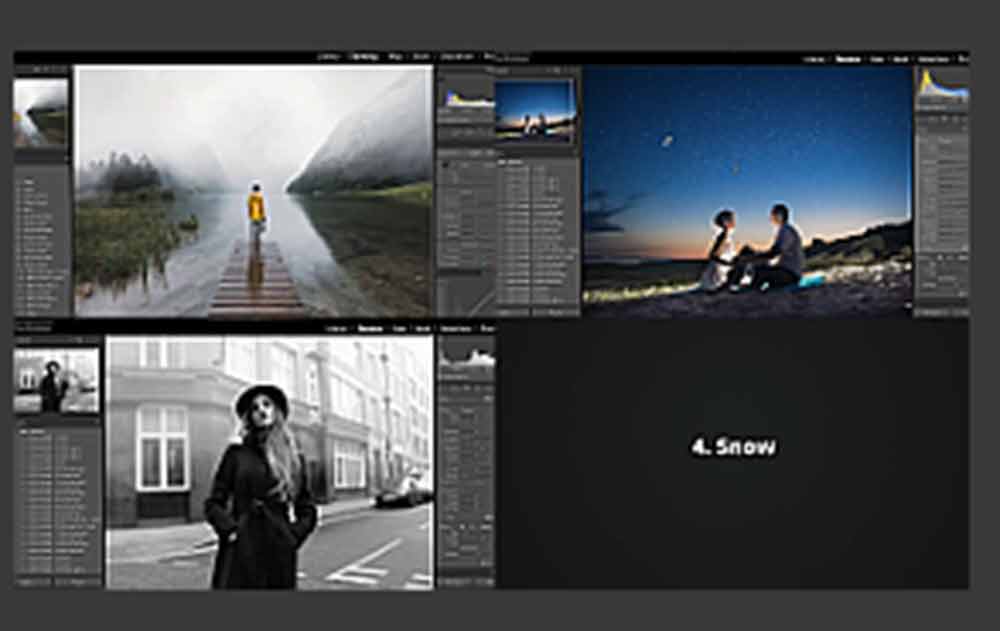Click the main foggy lake photo with yellow jacket
Image resolution: width=1000 pixels, height=631 pixels.
click(x=254, y=191)
